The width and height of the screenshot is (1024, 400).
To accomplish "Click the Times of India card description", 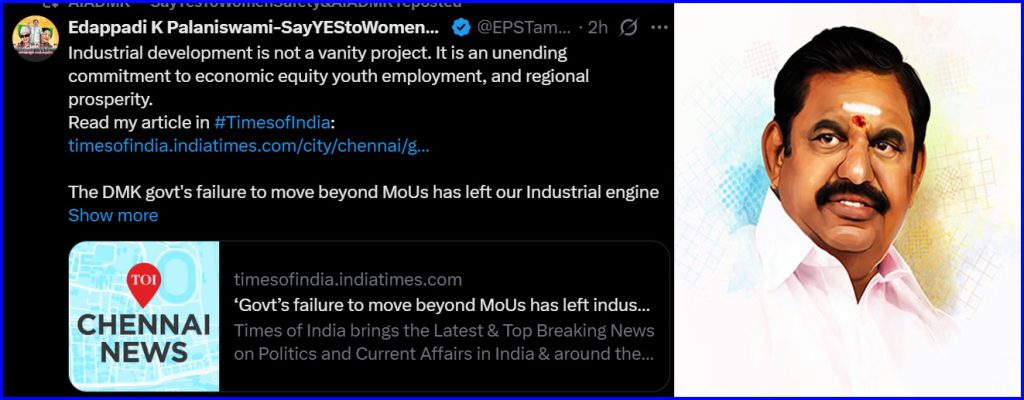I will pyautogui.click(x=444, y=342).
